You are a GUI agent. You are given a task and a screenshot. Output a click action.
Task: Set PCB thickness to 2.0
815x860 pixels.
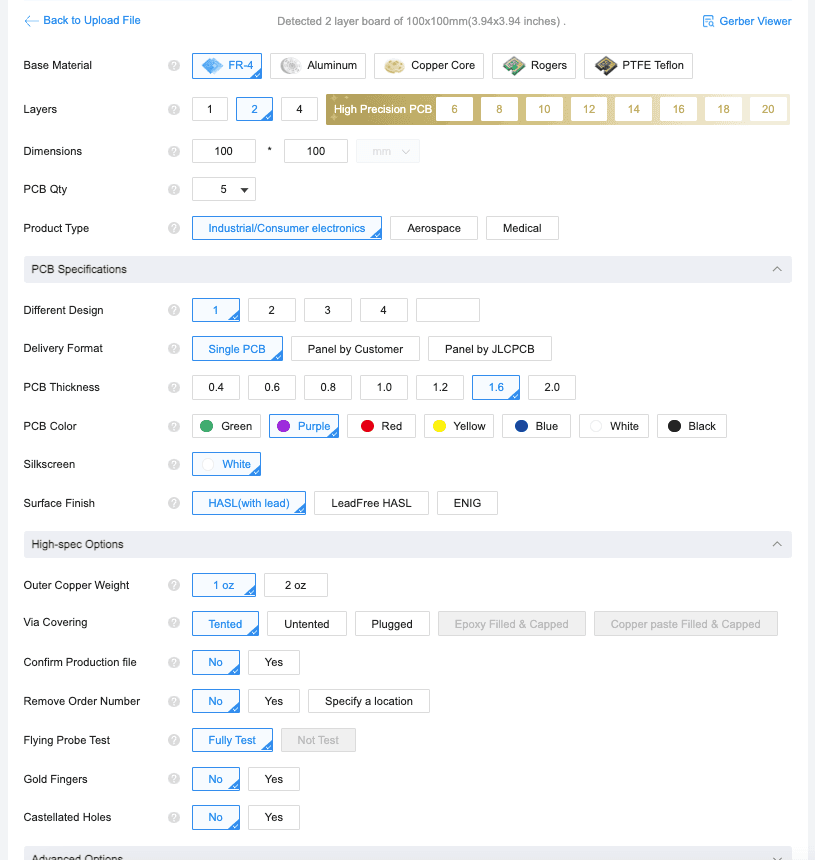(x=552, y=387)
